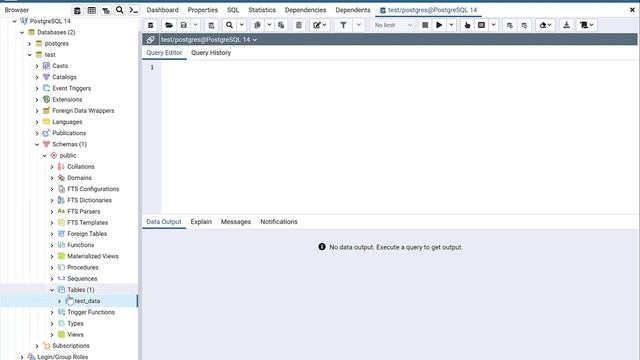The height and width of the screenshot is (360, 640).
Task: Click the Copy rows icon
Action: pos(257,25)
